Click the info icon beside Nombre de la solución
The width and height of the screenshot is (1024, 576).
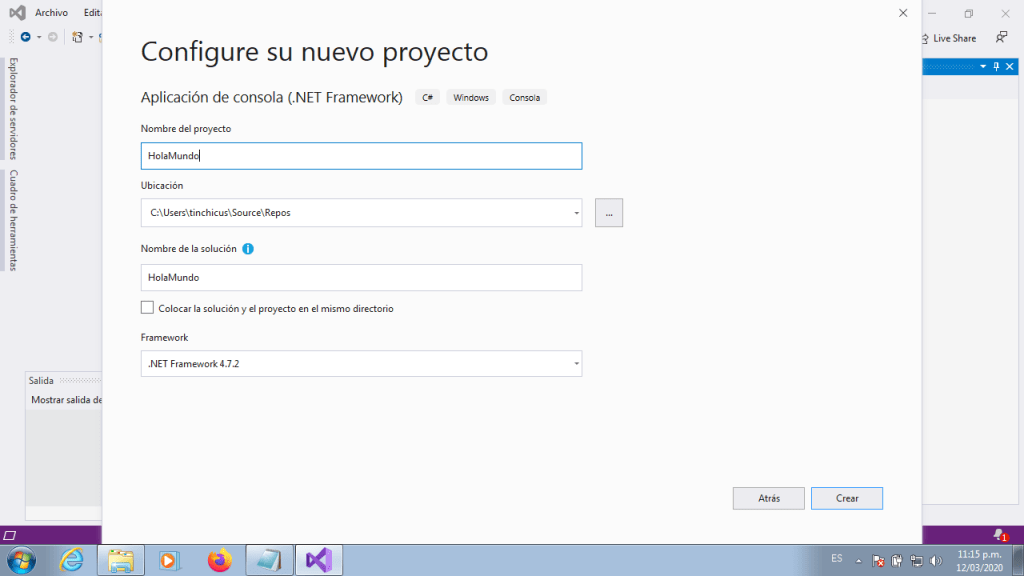tap(248, 249)
